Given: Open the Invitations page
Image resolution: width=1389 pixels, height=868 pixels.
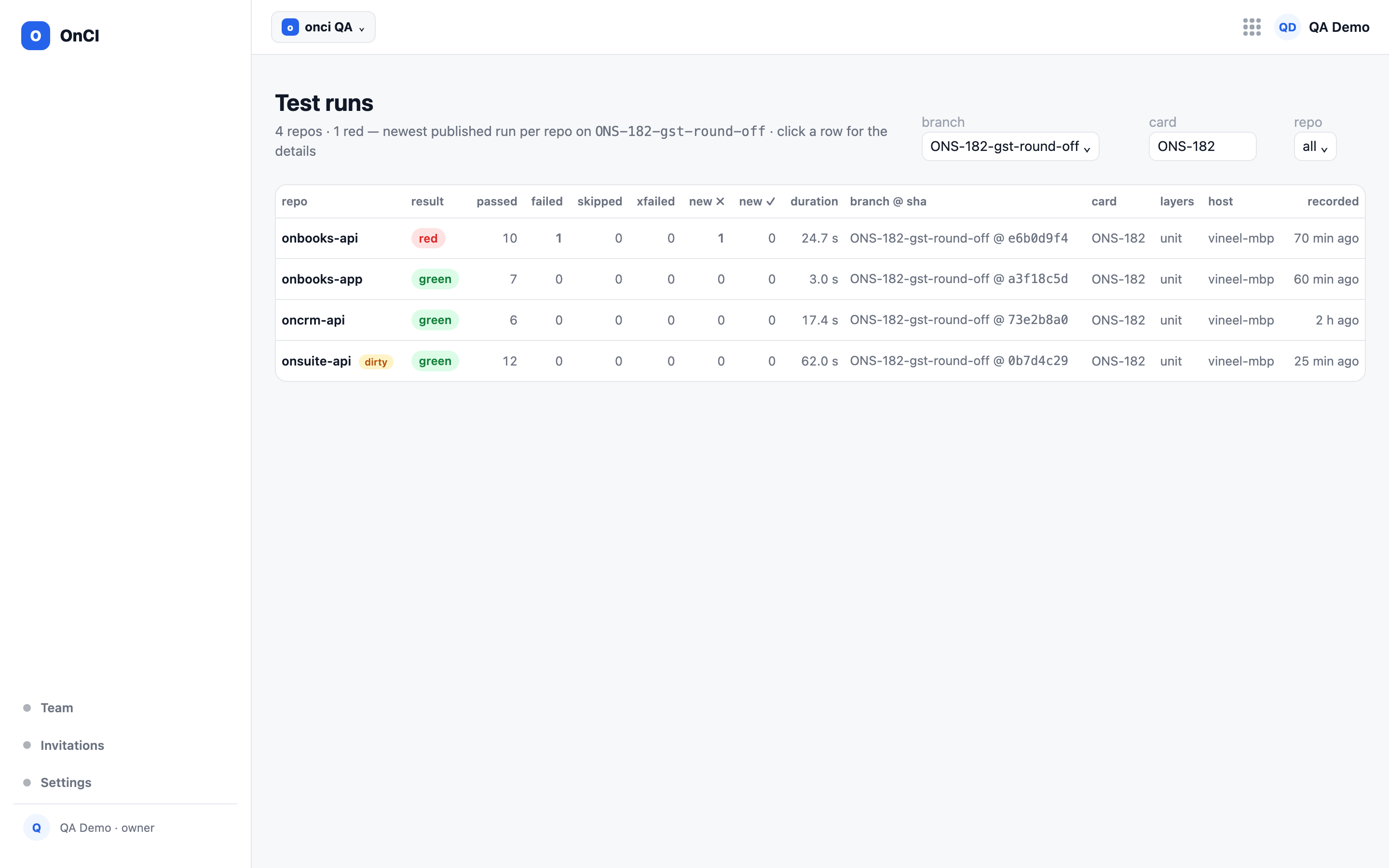Looking at the screenshot, I should click(72, 745).
